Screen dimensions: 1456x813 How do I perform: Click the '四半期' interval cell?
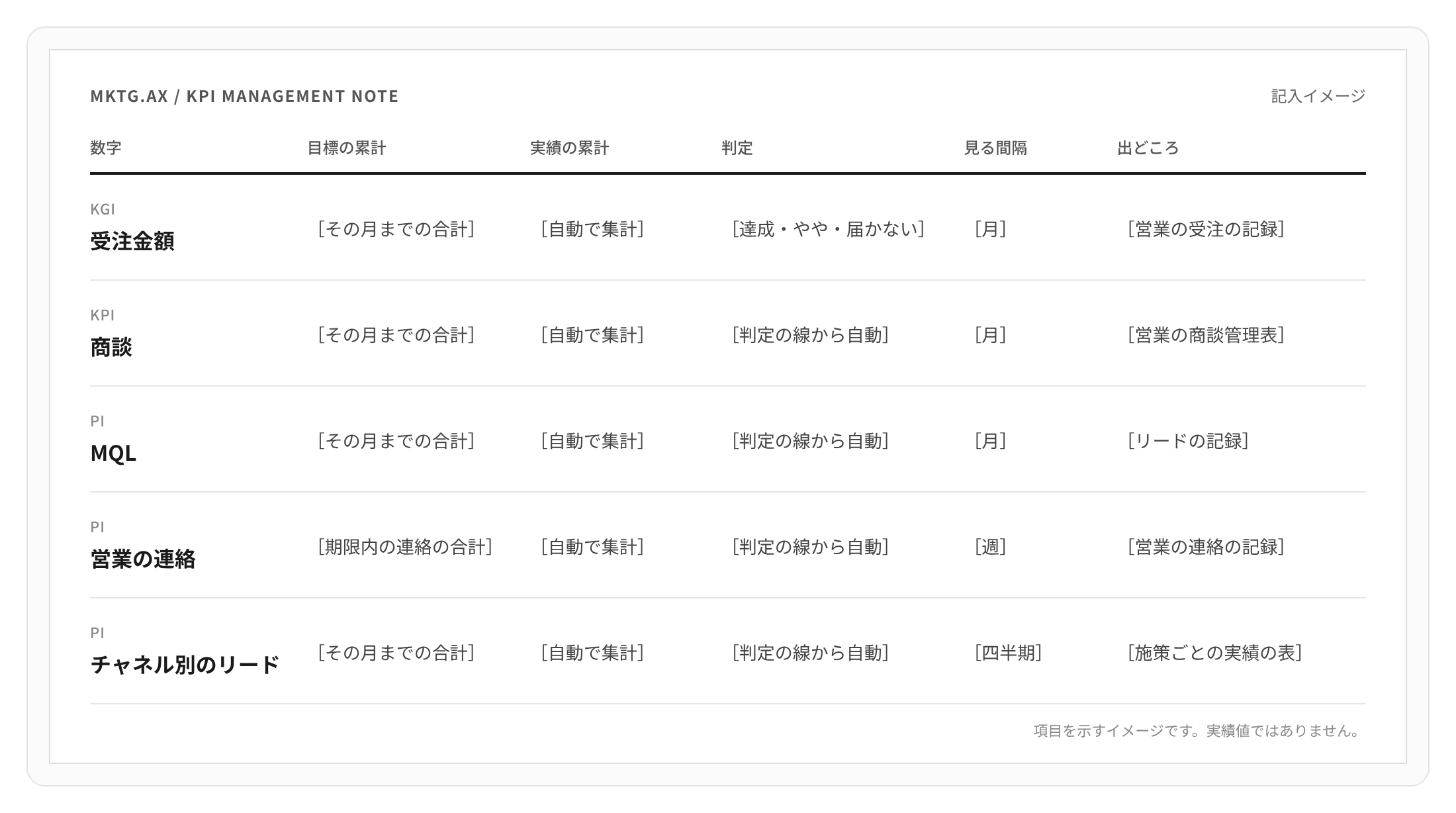(x=1008, y=653)
